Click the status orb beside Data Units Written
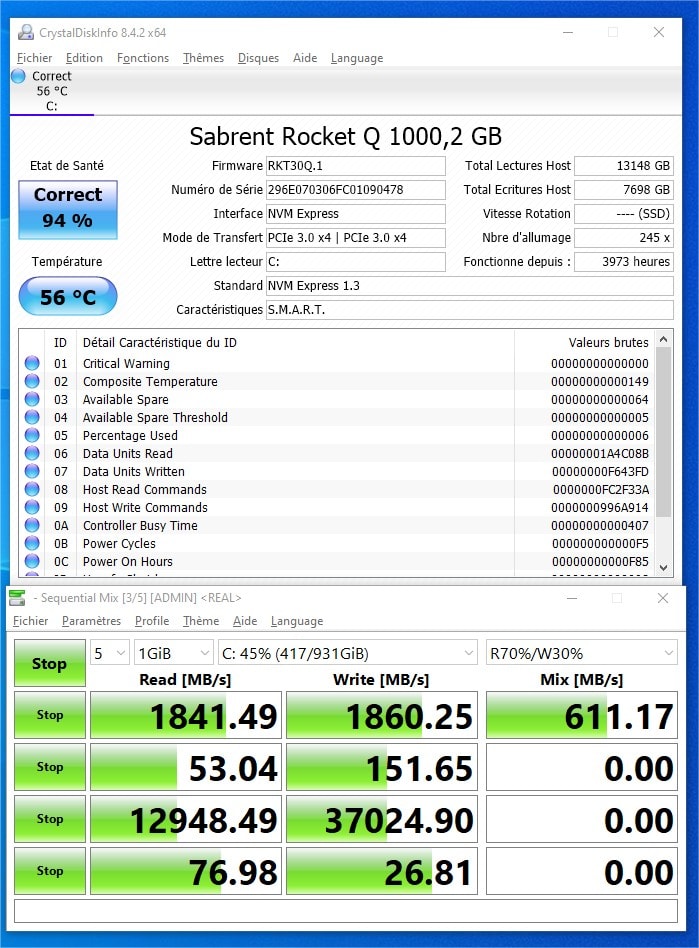 32,472
